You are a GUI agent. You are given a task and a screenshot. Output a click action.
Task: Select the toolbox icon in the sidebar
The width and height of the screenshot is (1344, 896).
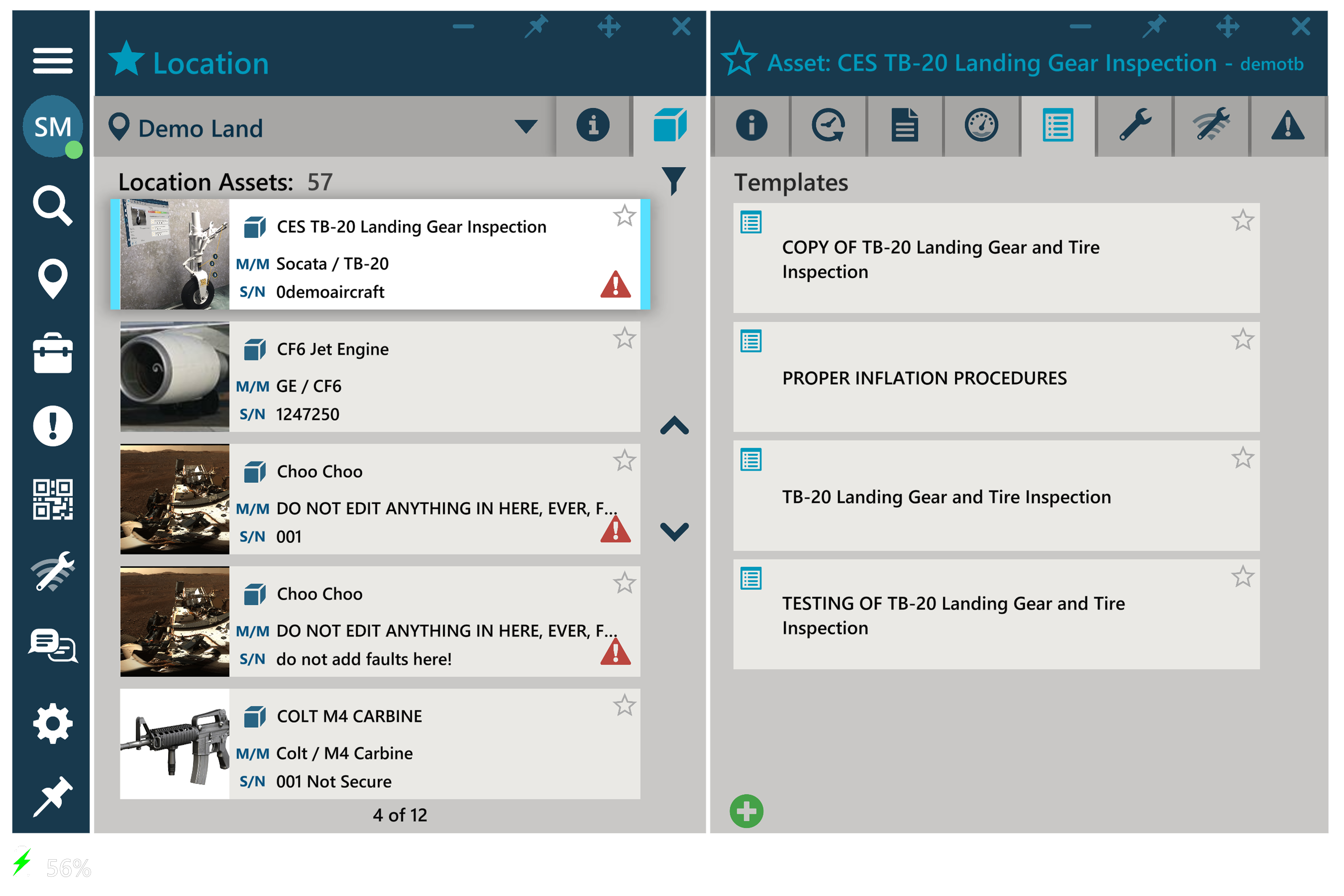(53, 354)
